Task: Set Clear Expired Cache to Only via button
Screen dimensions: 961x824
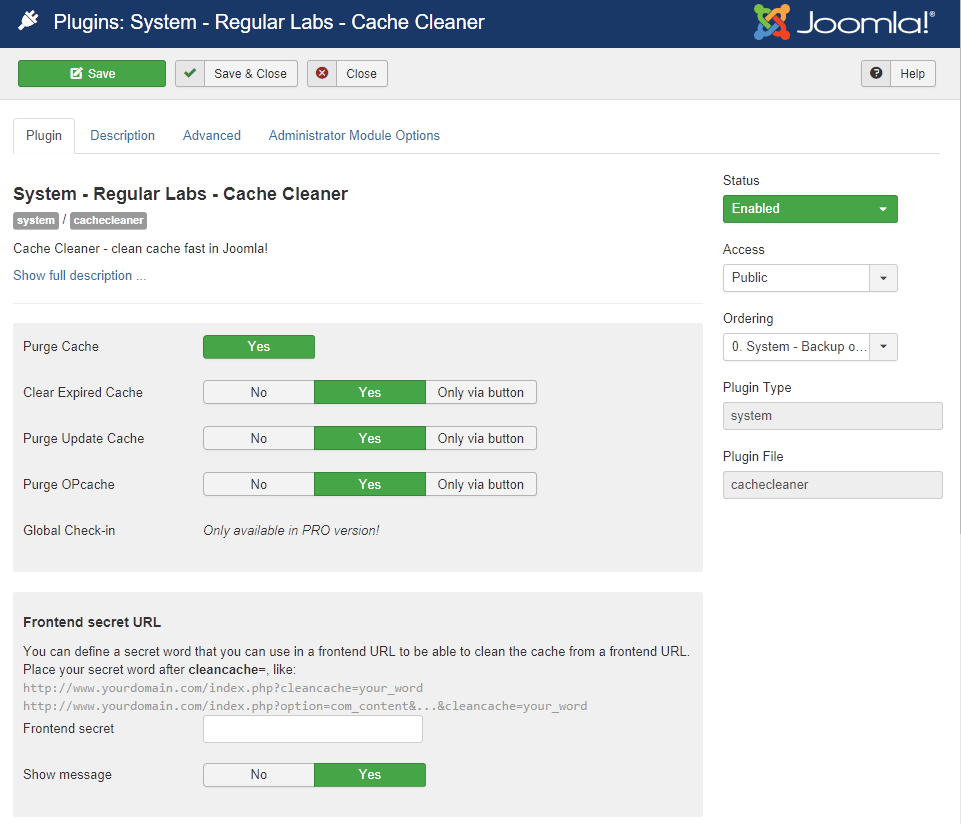Action: (480, 392)
